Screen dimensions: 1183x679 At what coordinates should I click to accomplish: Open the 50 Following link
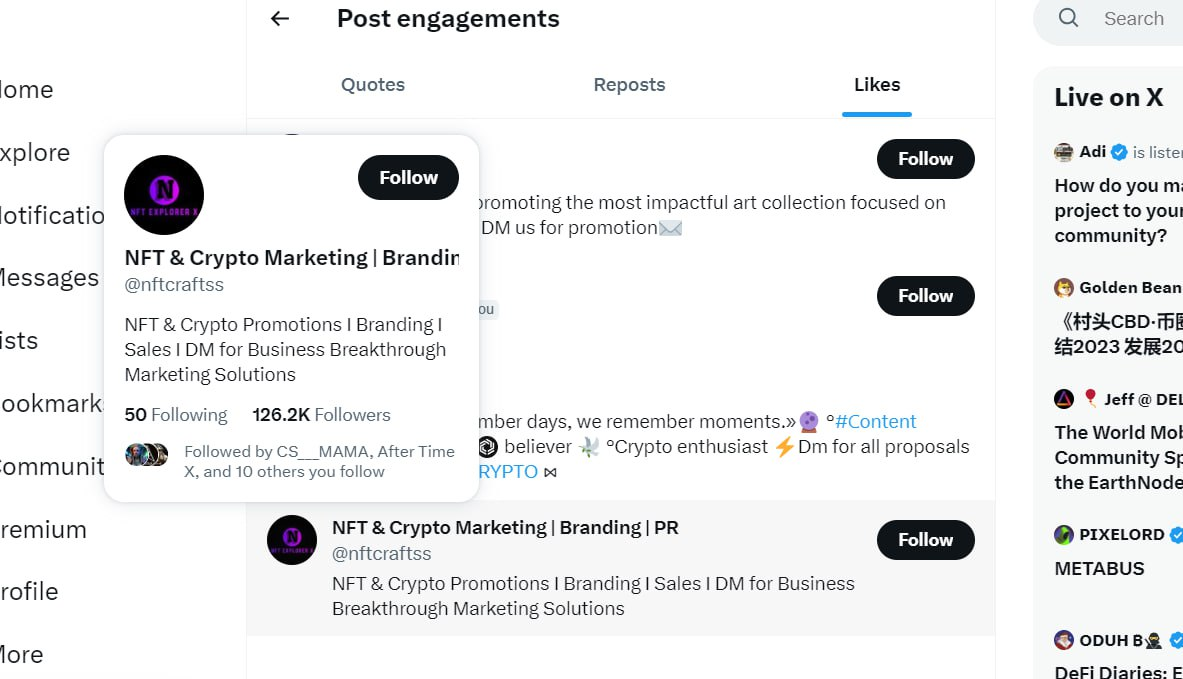tap(176, 415)
